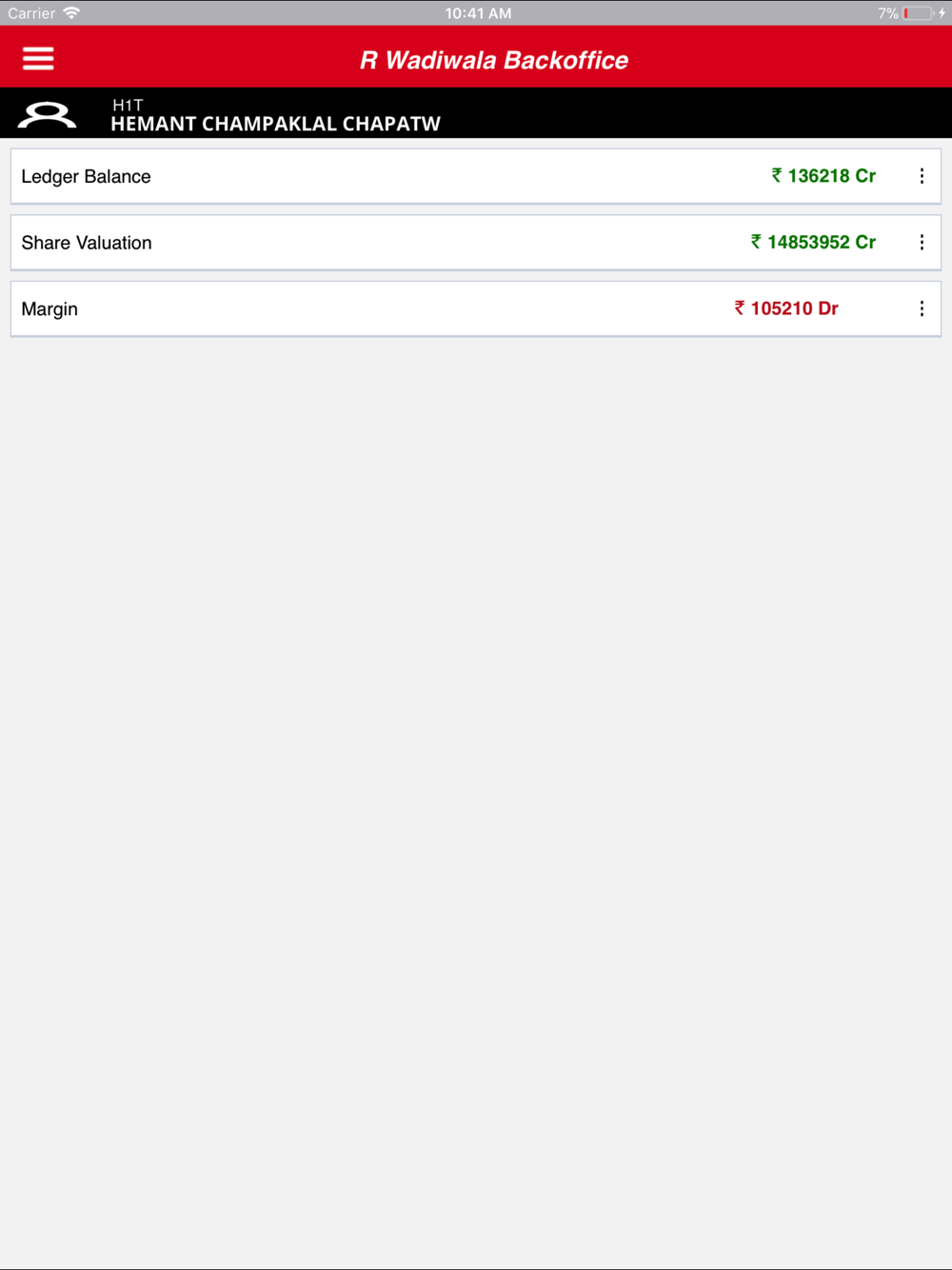The height and width of the screenshot is (1270, 952).
Task: Click the red ₹ 105210 Dr amount
Action: click(x=786, y=308)
